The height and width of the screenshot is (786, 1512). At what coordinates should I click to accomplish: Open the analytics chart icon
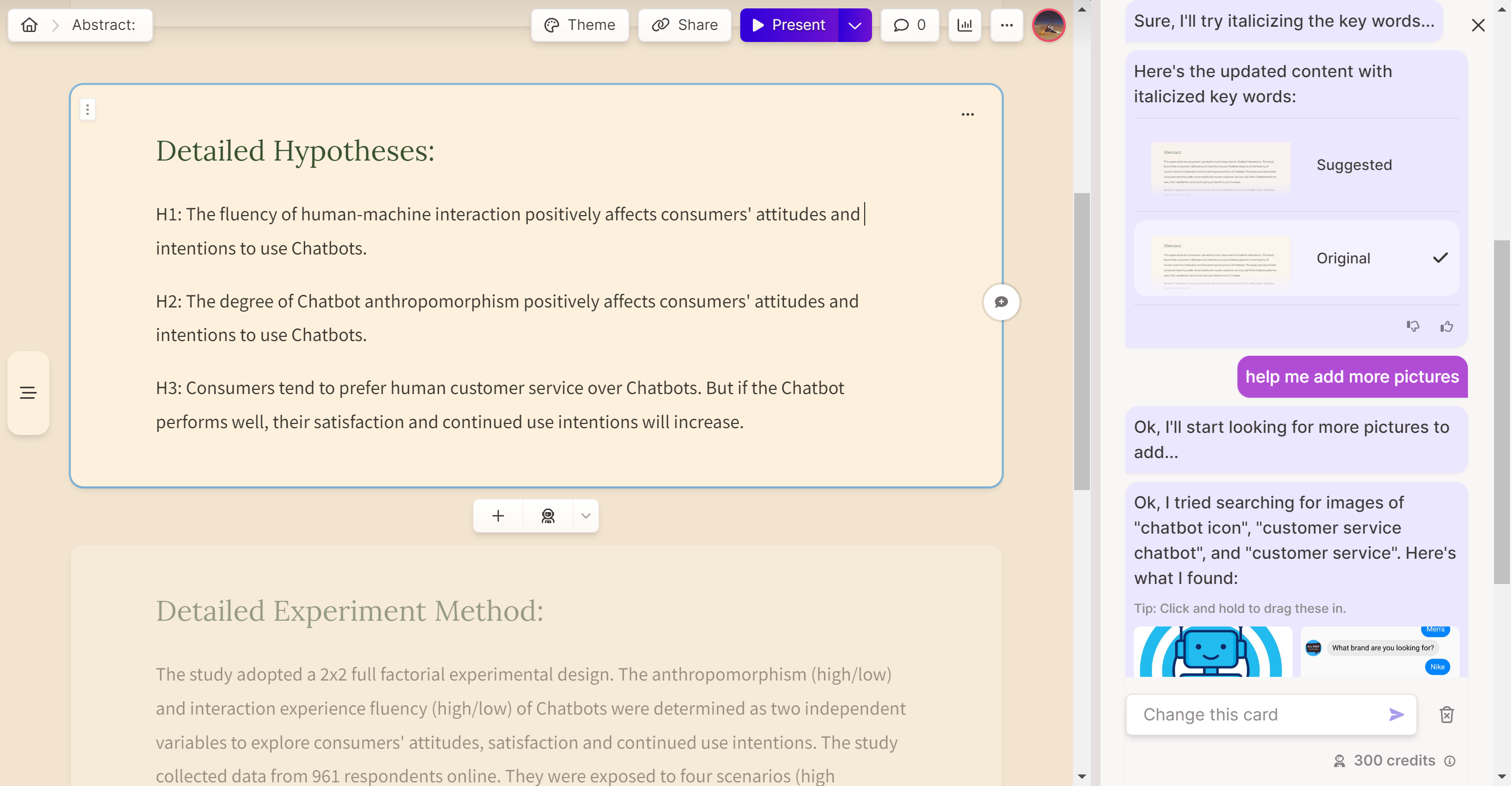964,25
